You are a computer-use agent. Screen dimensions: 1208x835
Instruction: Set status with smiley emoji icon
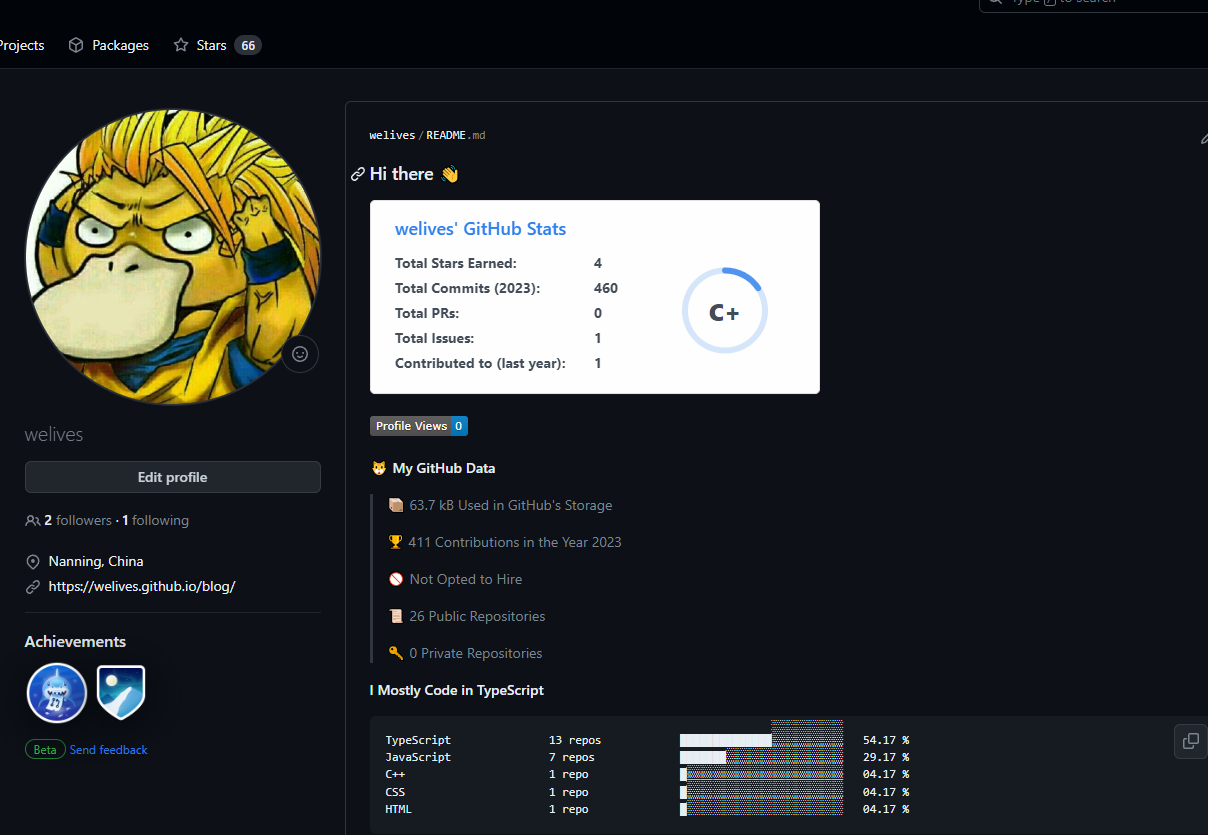(300, 354)
